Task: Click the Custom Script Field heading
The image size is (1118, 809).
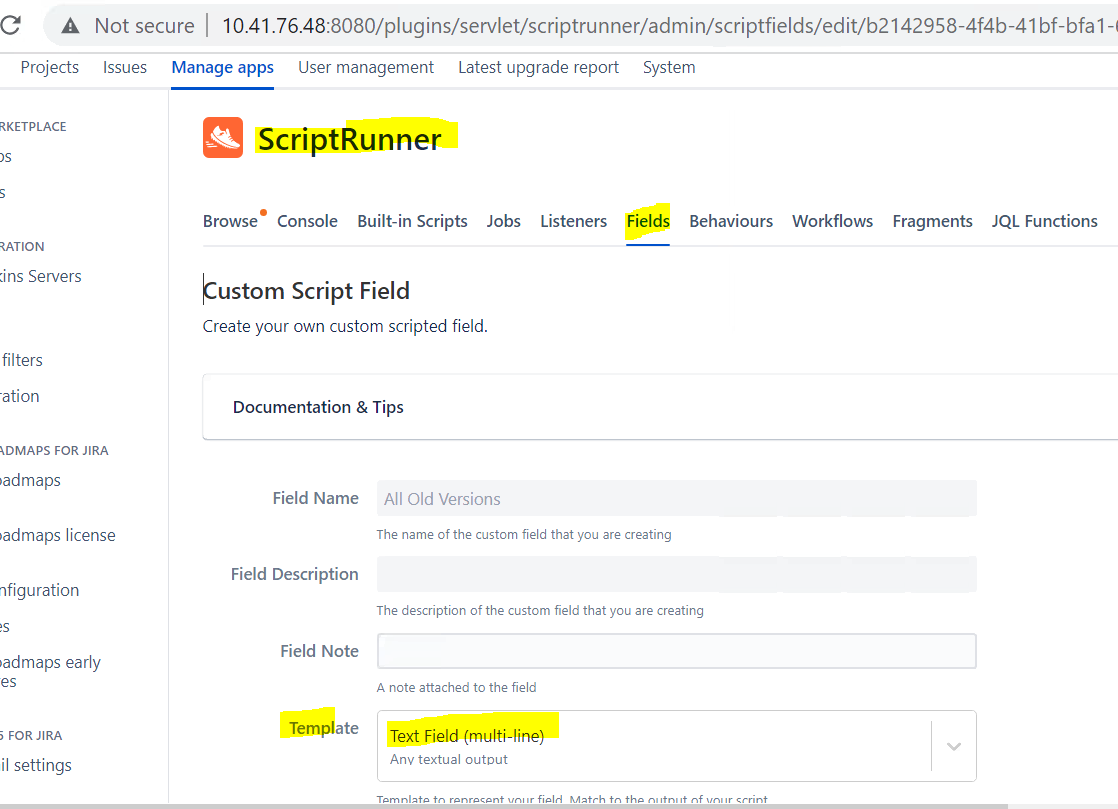Action: [x=307, y=291]
